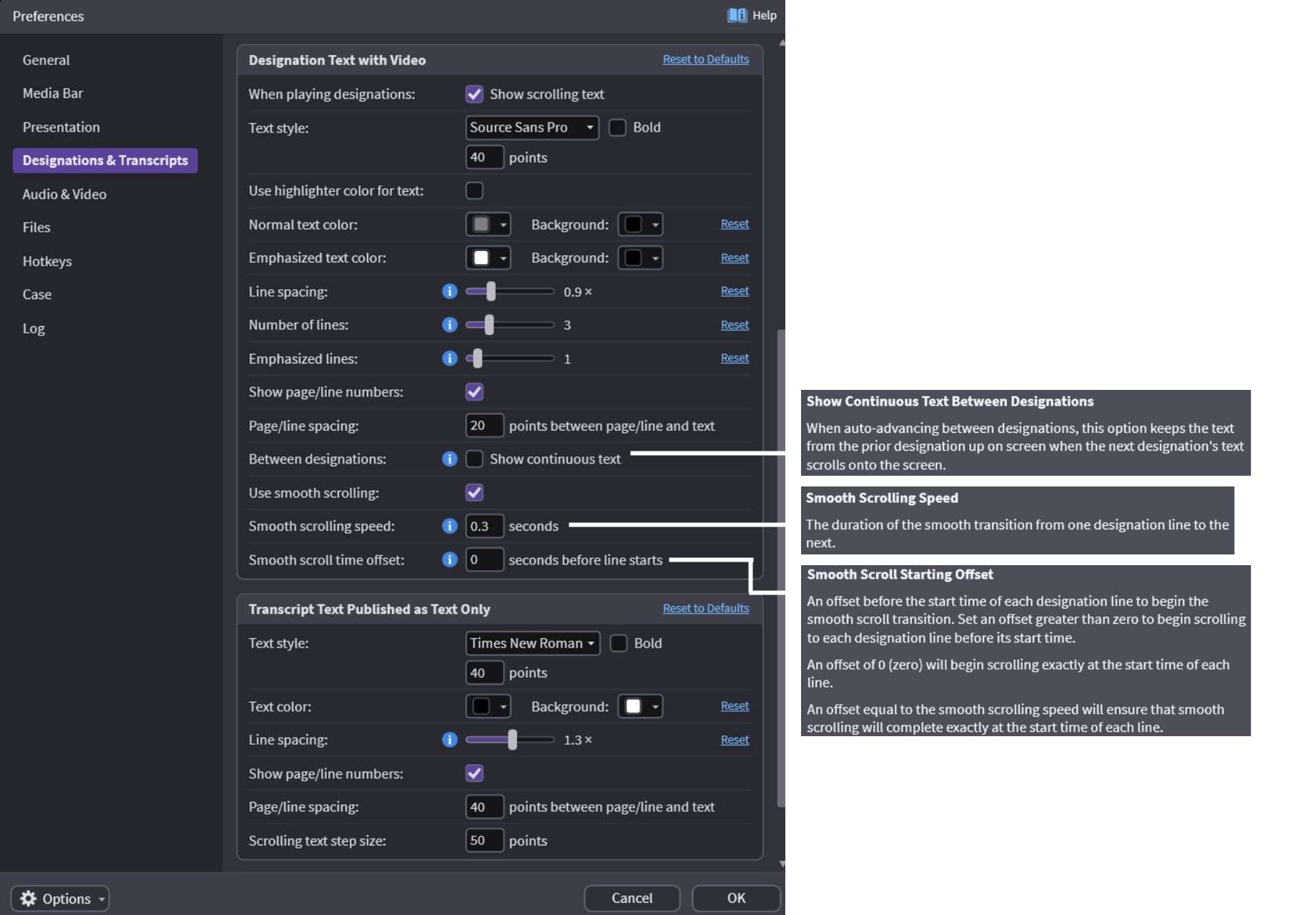Check Use highlighter color for text

pos(474,190)
